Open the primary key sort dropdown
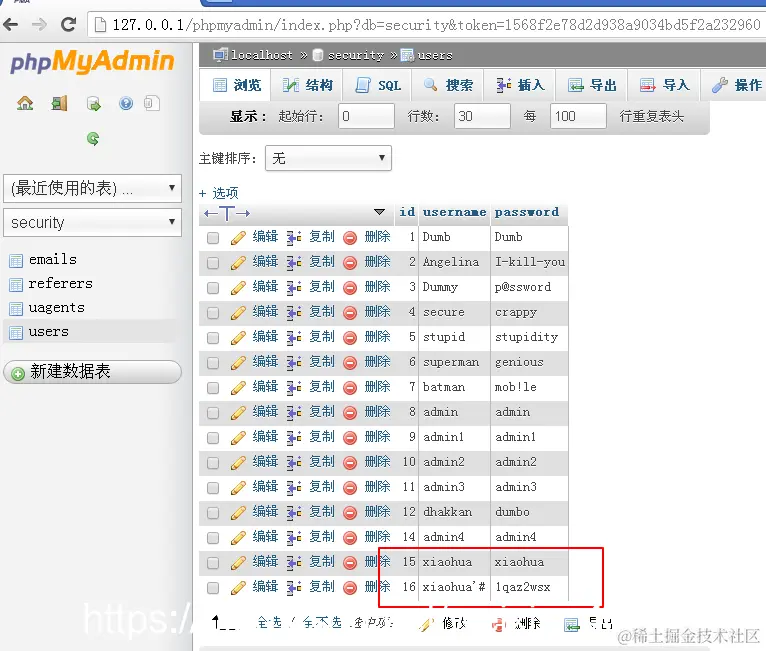This screenshot has width=766, height=651. click(x=328, y=158)
